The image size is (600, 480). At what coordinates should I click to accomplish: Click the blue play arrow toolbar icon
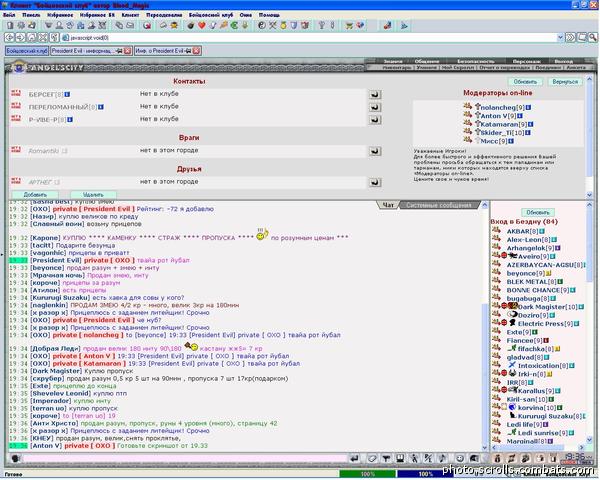point(404,26)
